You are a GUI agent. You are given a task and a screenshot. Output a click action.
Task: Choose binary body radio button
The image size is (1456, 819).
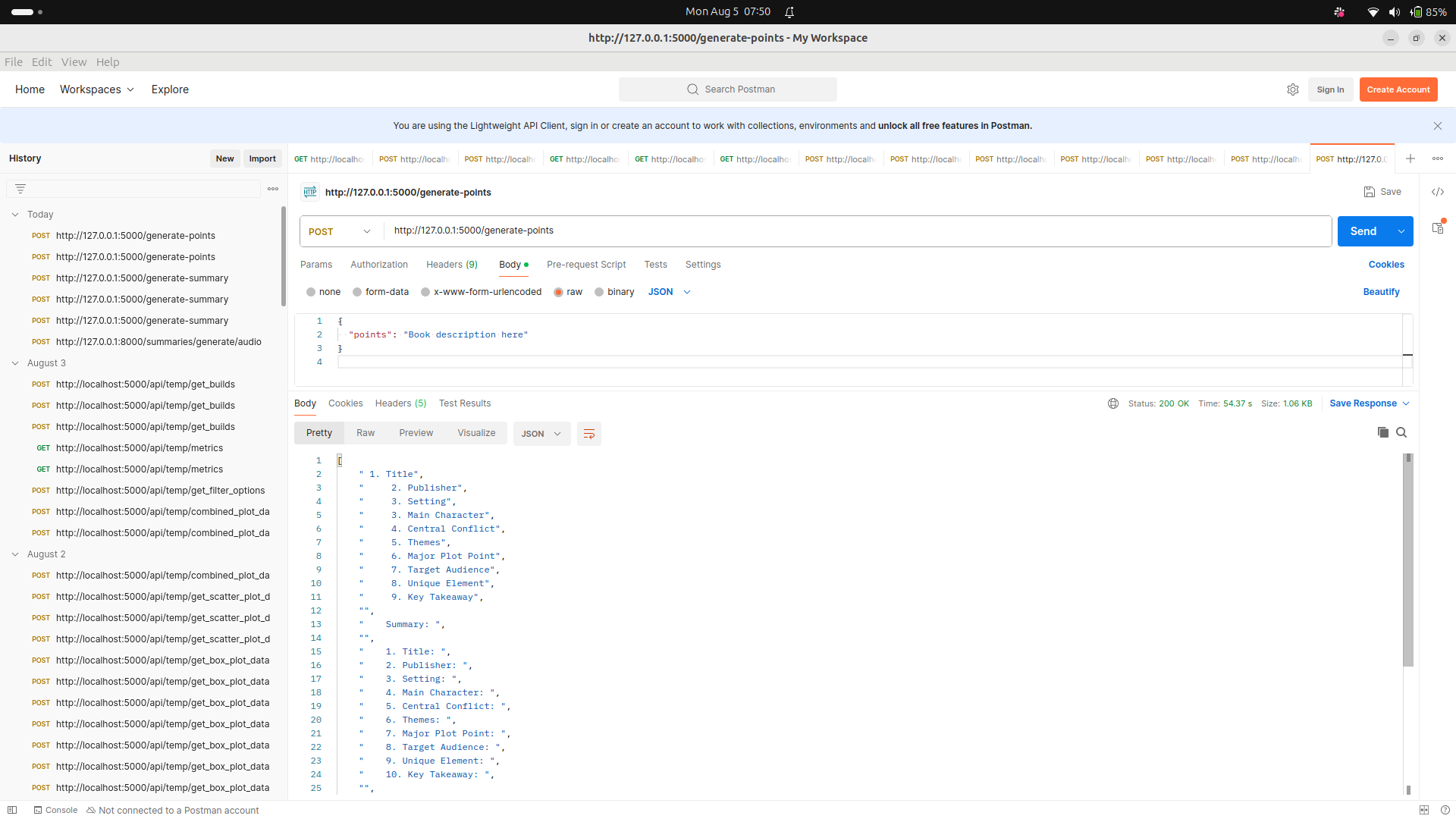click(x=599, y=292)
